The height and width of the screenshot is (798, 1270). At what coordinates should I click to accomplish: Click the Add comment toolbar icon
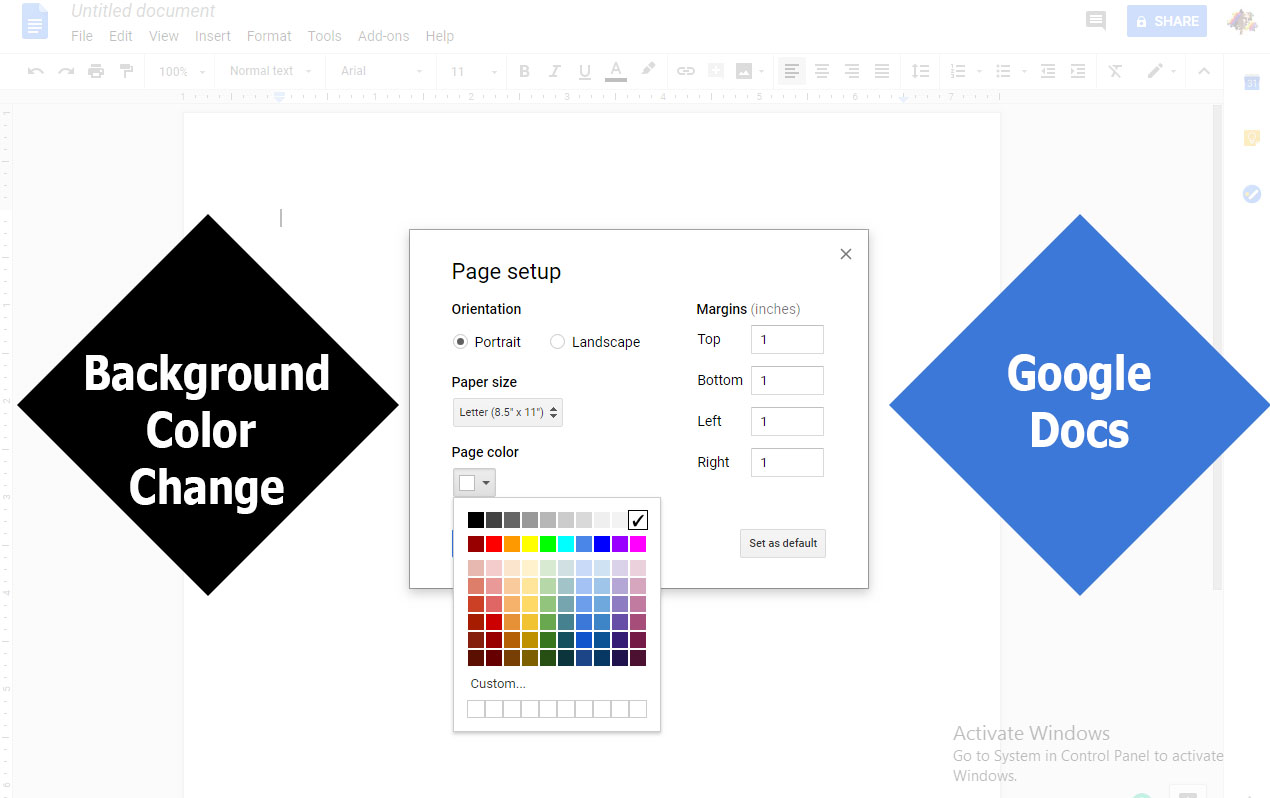(x=715, y=71)
